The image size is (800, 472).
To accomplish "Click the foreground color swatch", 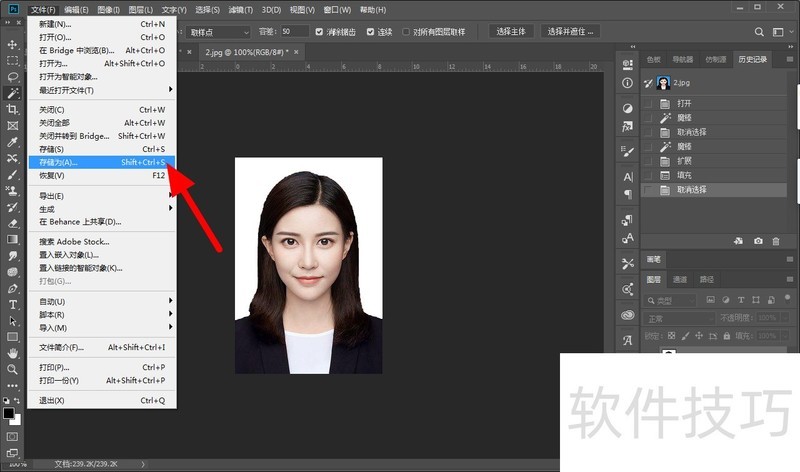I will click(x=9, y=412).
